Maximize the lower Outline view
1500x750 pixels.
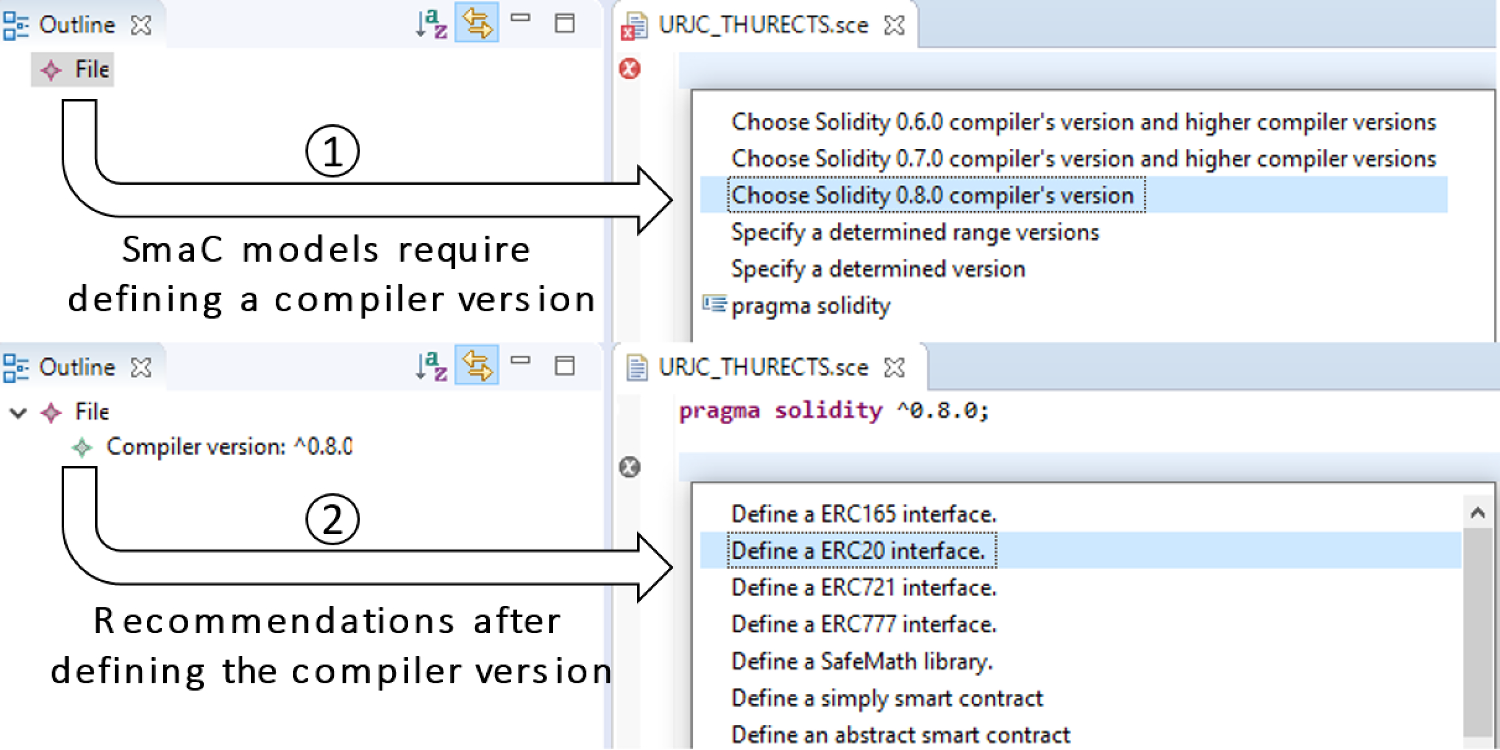click(x=565, y=365)
